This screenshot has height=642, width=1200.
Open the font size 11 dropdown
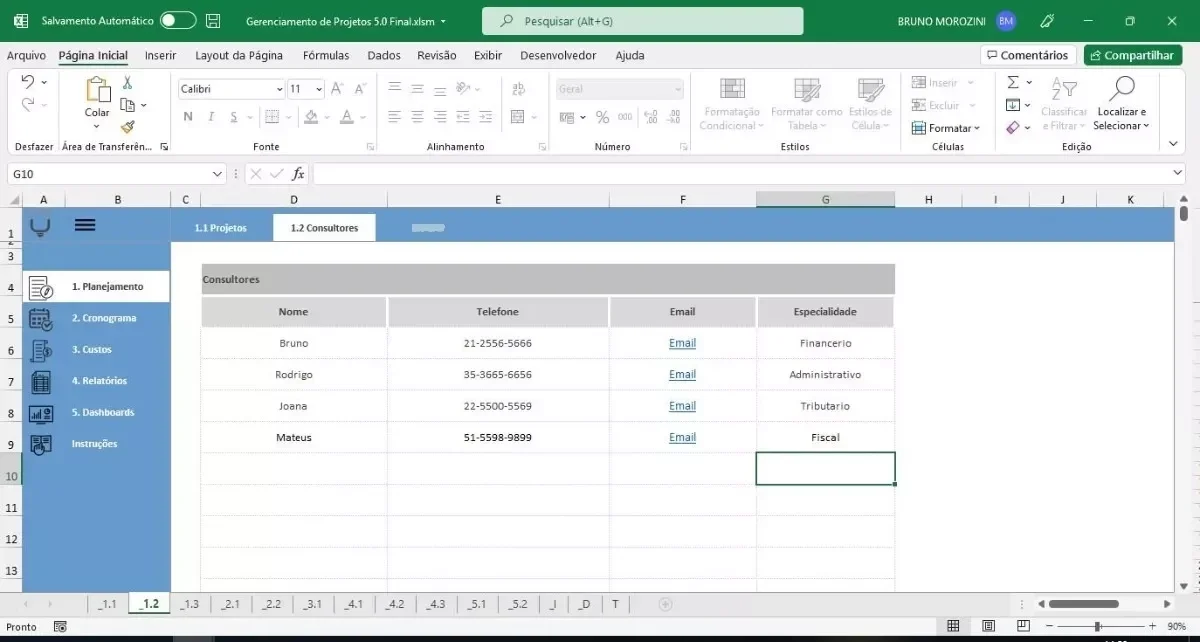coord(319,89)
